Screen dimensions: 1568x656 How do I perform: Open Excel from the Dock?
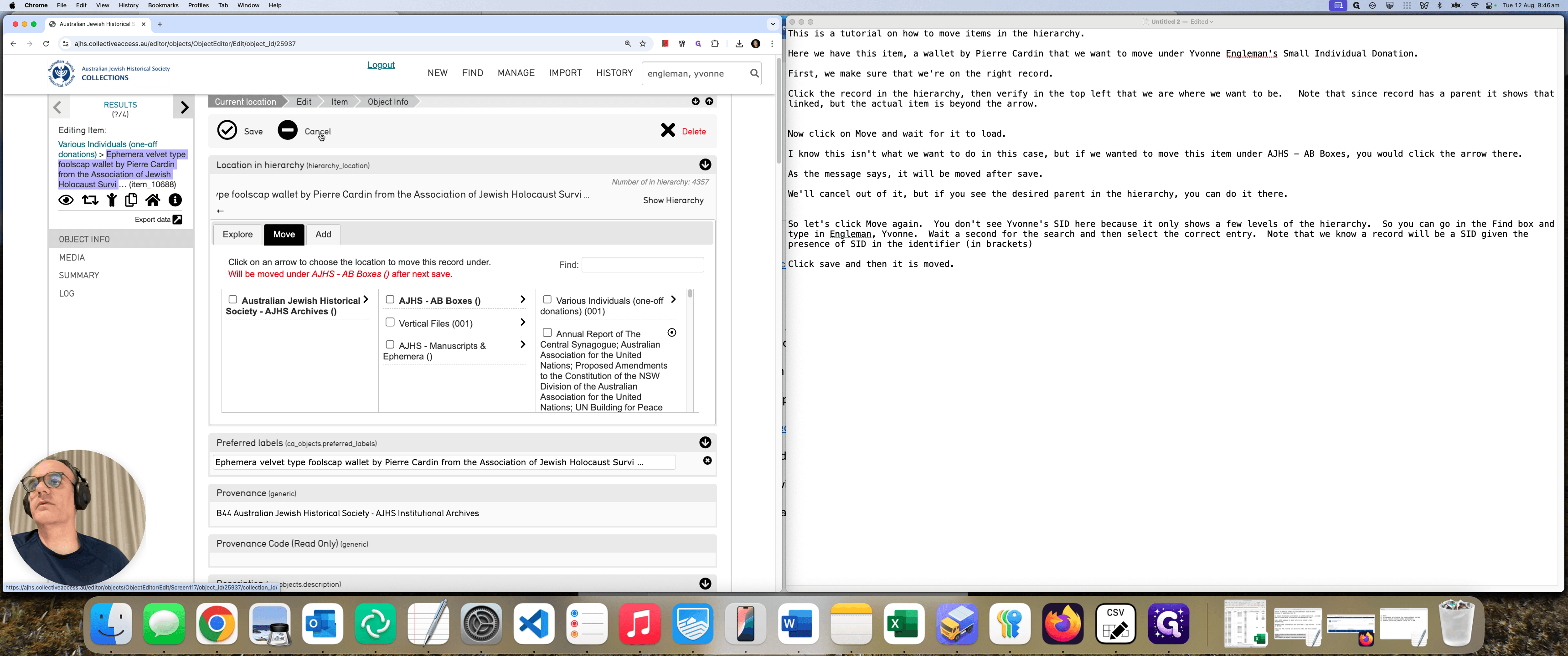click(x=904, y=624)
